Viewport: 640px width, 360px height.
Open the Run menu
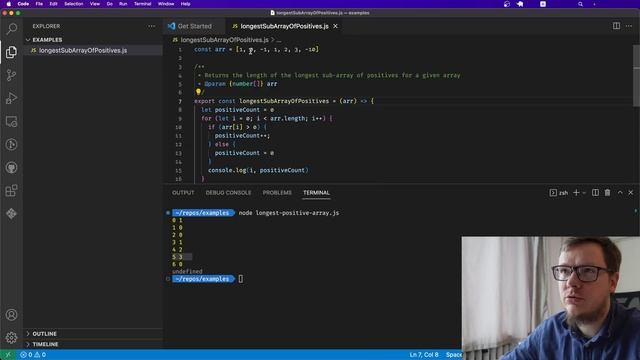click(123, 4)
